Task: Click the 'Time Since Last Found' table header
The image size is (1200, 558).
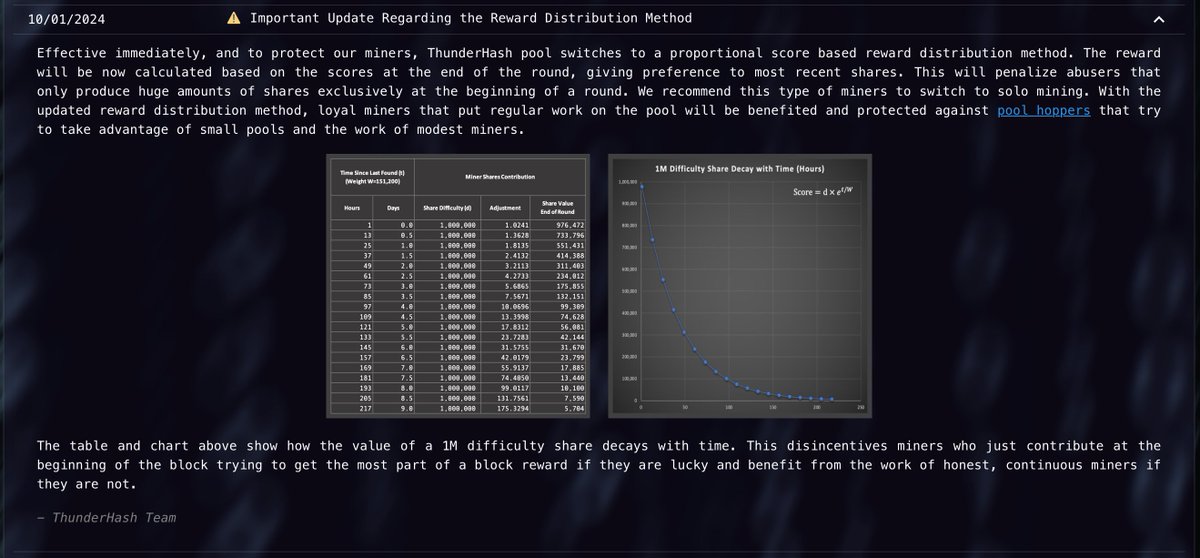Action: click(x=373, y=177)
